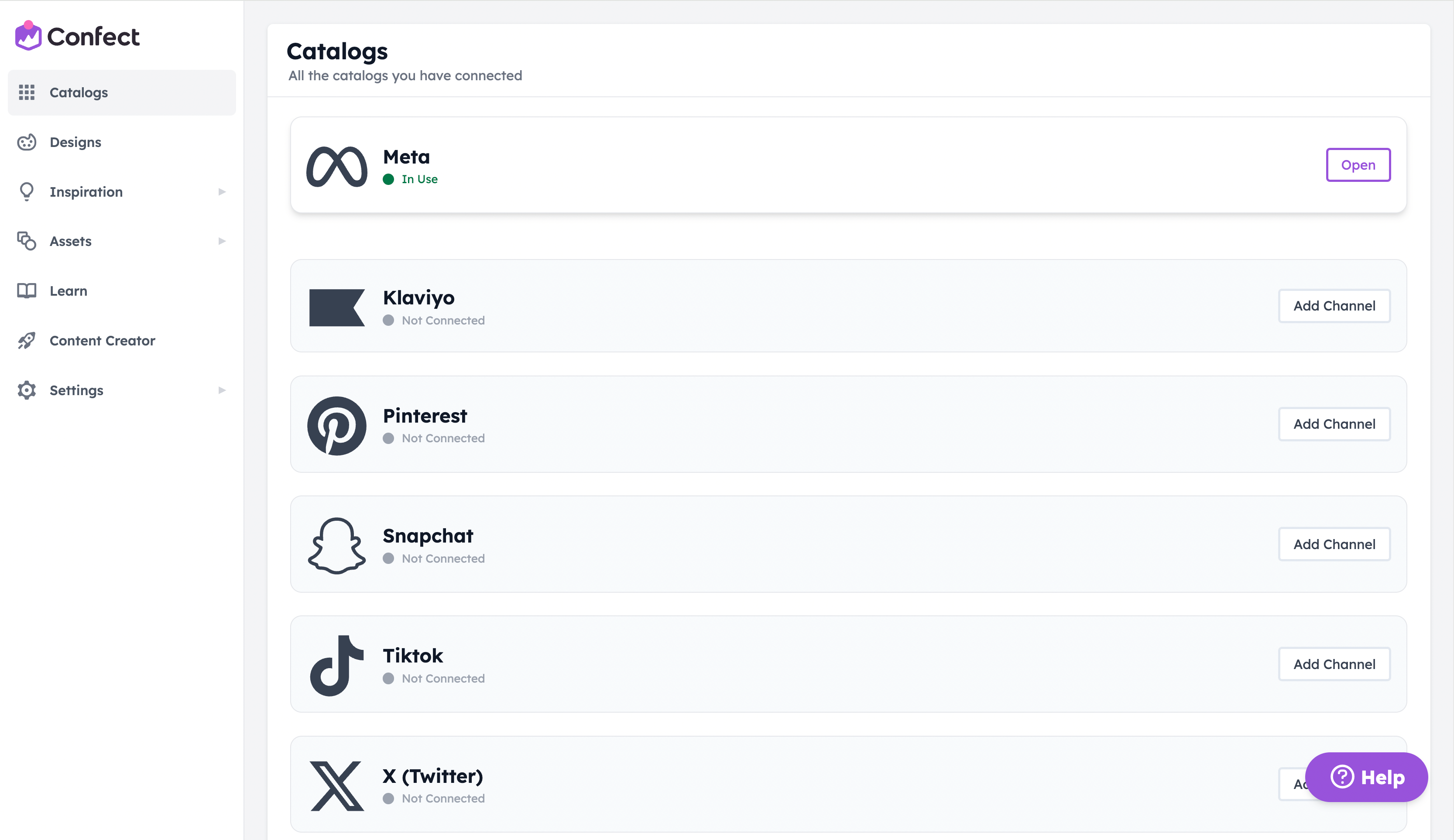Click the Designs cookie icon
Screen dimensions: 1454x840
(27, 142)
